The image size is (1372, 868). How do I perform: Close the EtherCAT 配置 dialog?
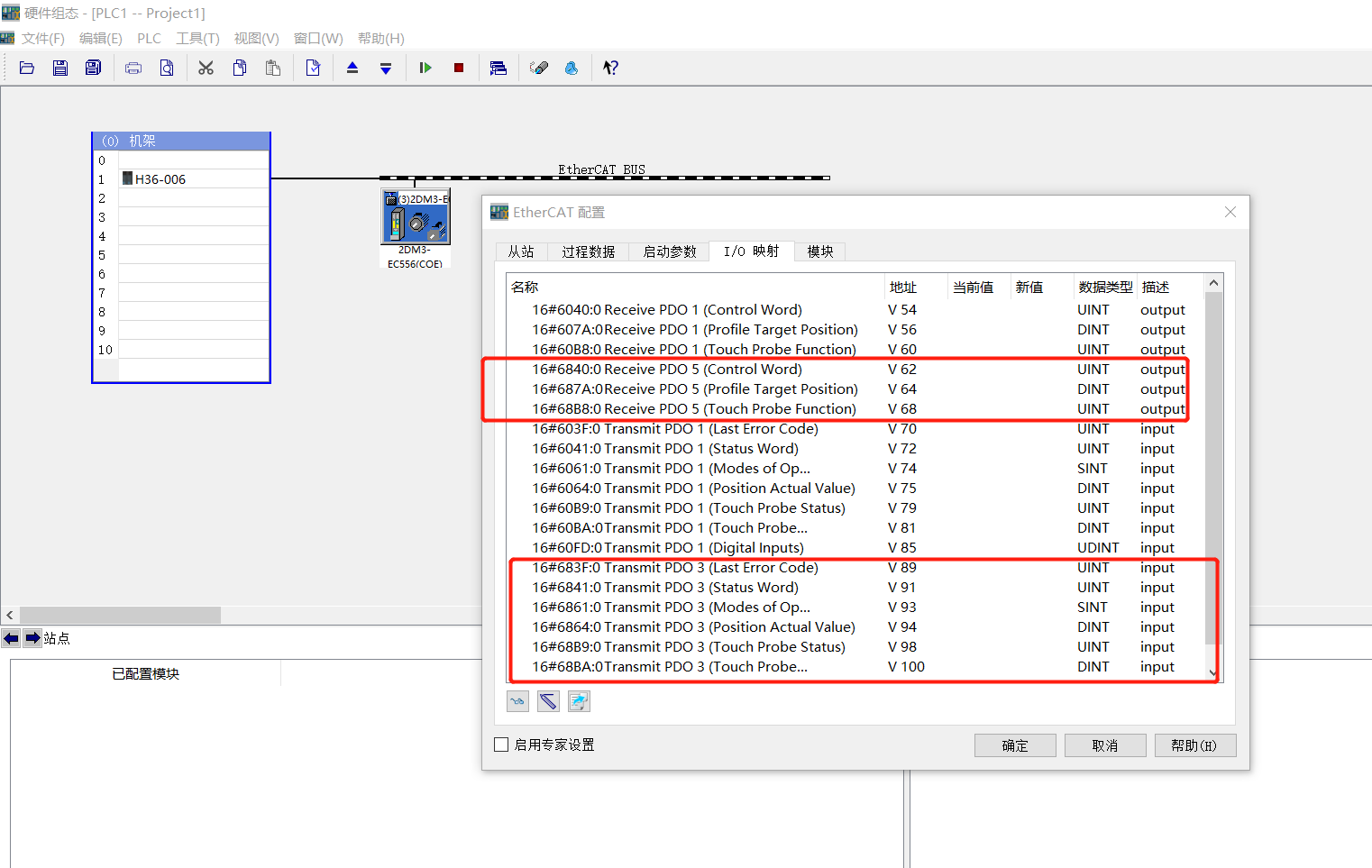tap(1230, 212)
